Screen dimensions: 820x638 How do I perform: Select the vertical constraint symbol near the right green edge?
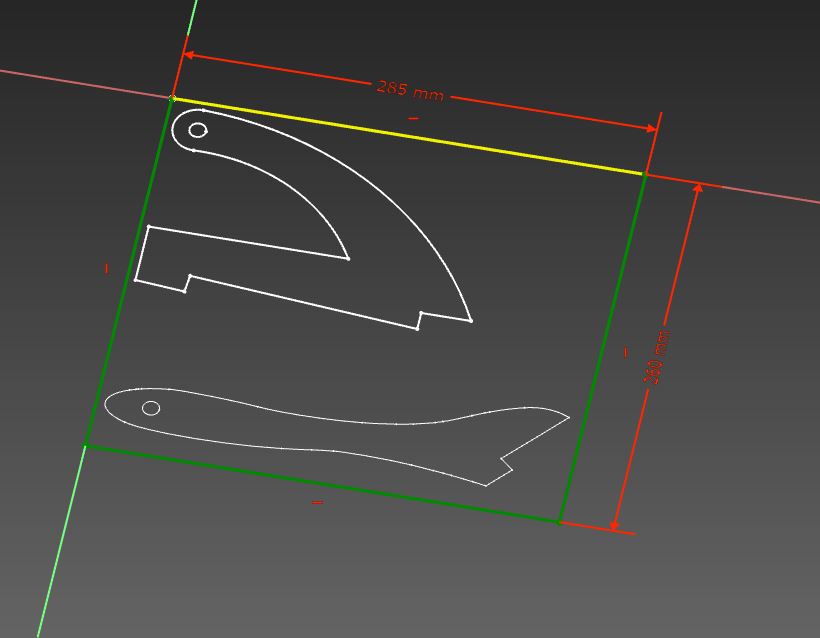pos(625,351)
